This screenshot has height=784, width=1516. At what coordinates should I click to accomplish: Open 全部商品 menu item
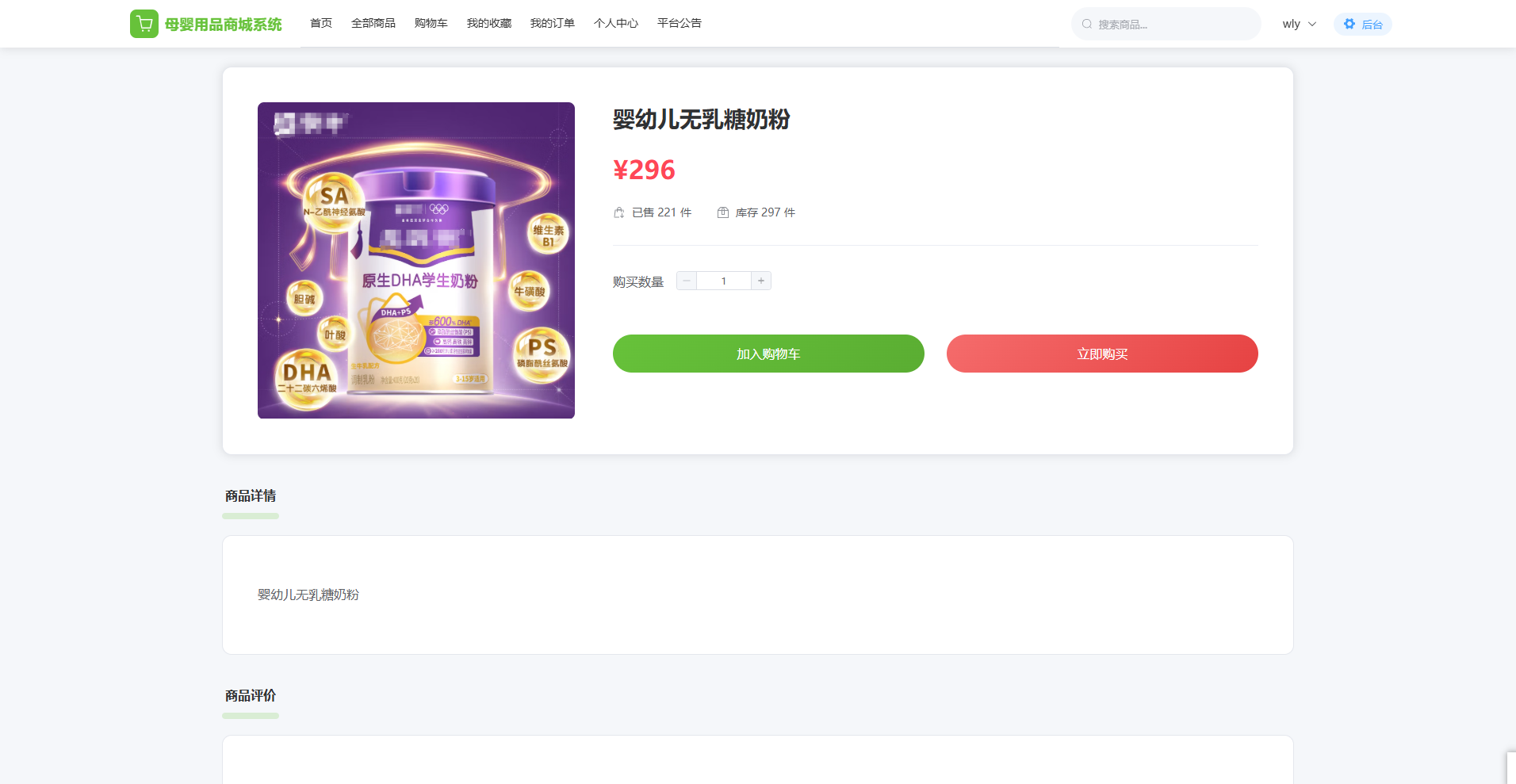pos(373,23)
